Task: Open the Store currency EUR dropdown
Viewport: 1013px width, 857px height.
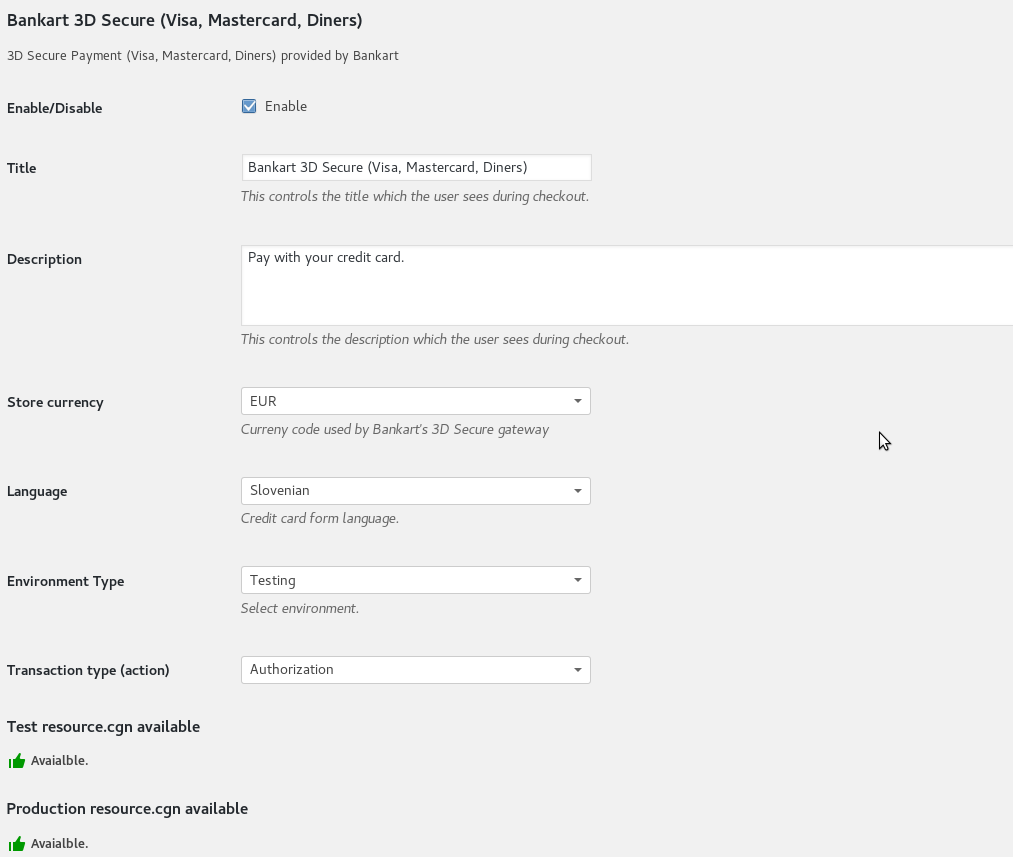Action: coord(415,401)
